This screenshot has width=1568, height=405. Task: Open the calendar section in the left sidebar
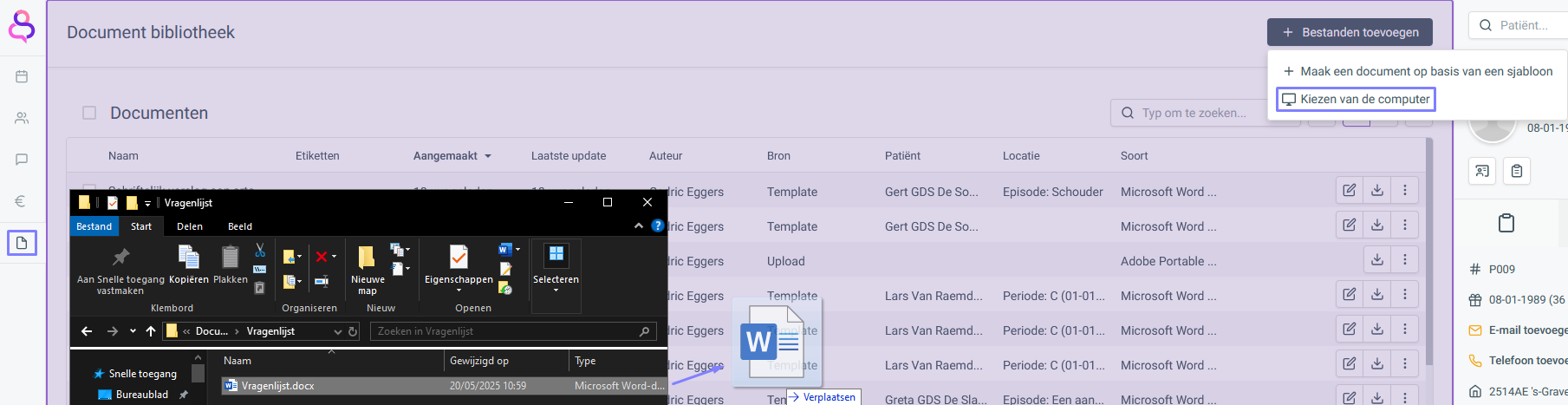[22, 76]
